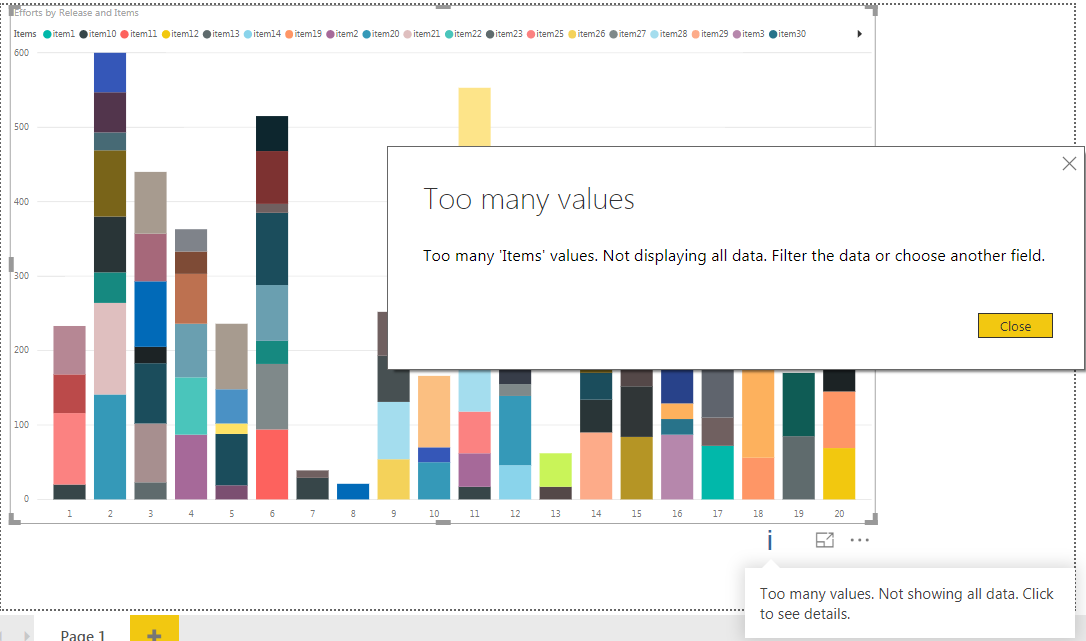Open the visual's more options ellipsis
Screen dimensions: 1086x641
pyautogui.click(x=860, y=540)
